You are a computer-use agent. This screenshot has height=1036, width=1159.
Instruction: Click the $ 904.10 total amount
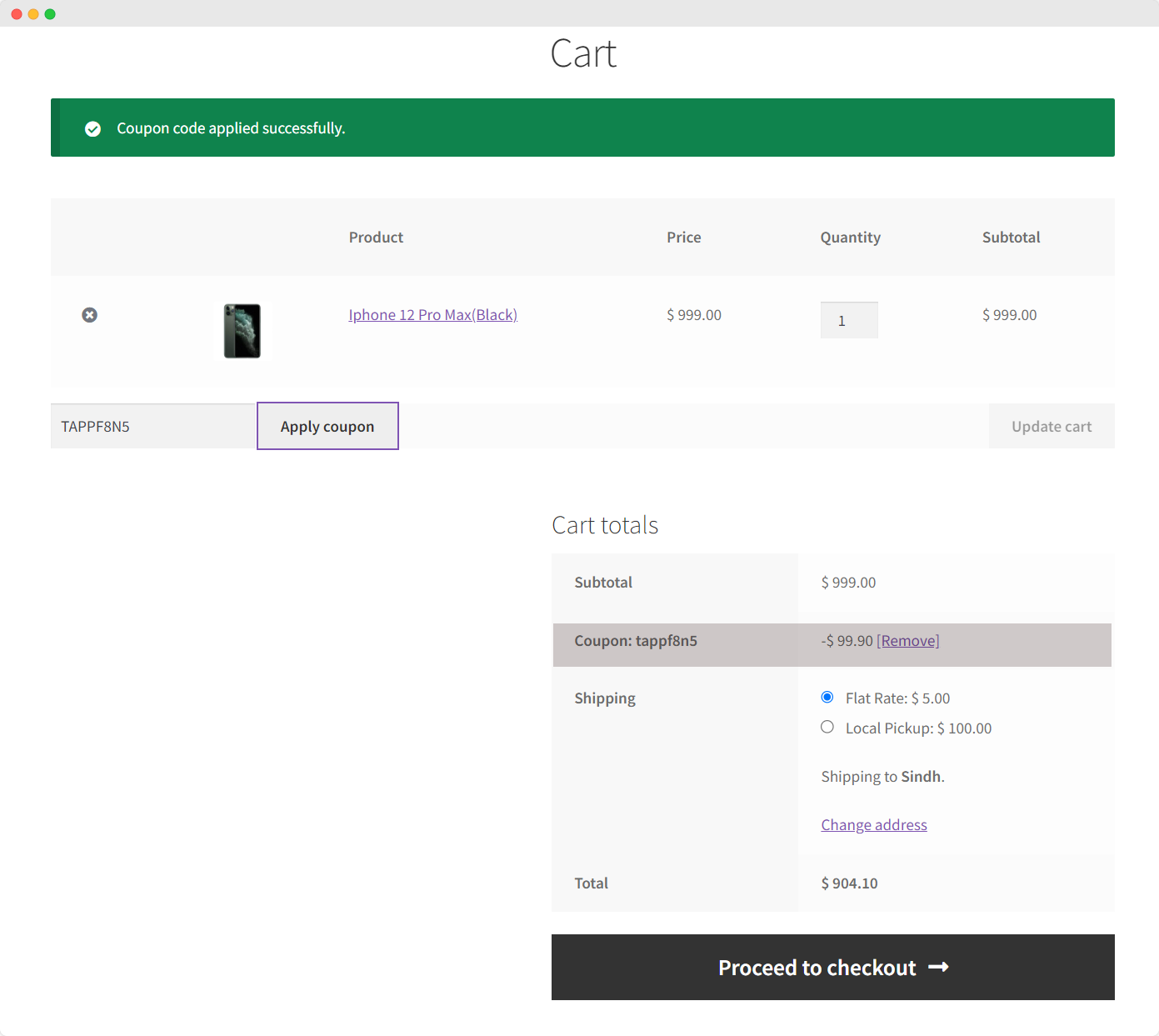pyautogui.click(x=849, y=883)
